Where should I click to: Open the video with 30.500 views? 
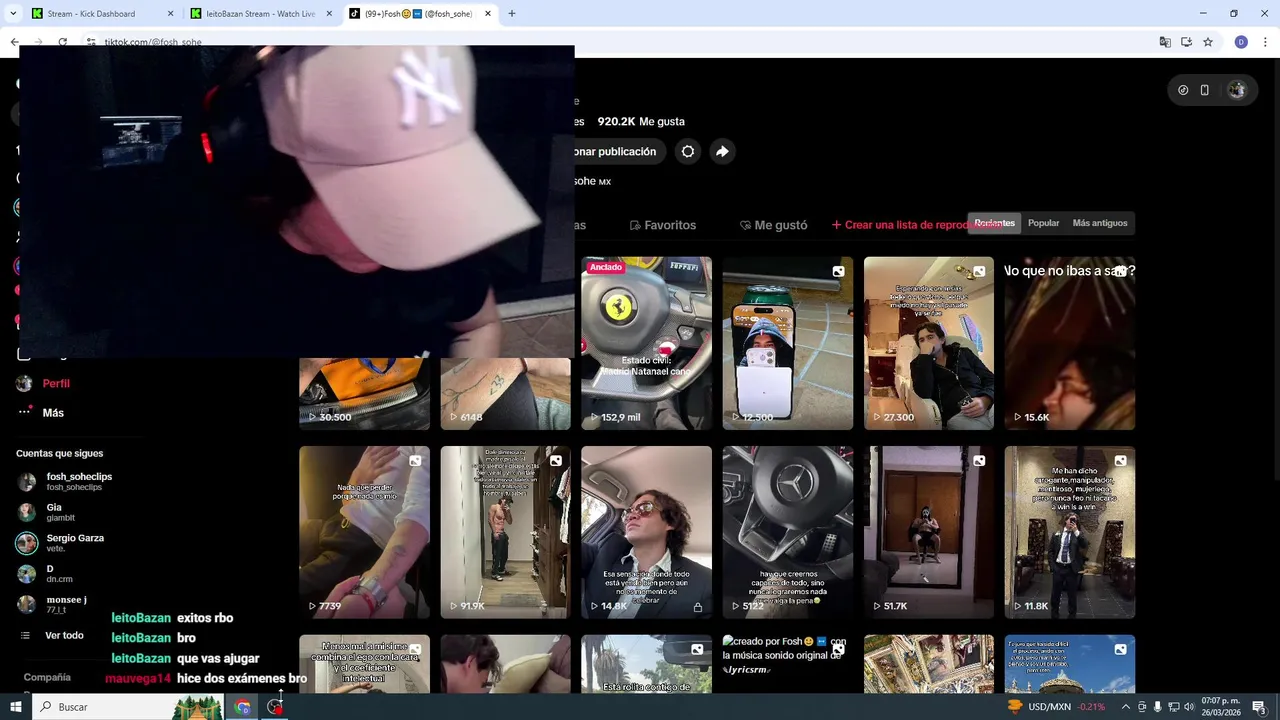[364, 394]
